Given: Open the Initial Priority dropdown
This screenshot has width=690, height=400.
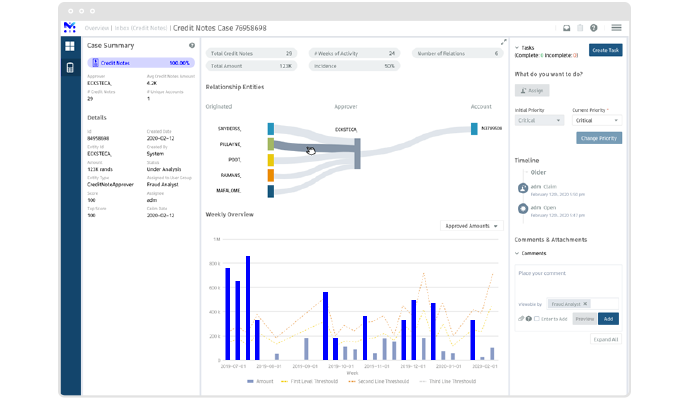Looking at the screenshot, I should coord(539,120).
